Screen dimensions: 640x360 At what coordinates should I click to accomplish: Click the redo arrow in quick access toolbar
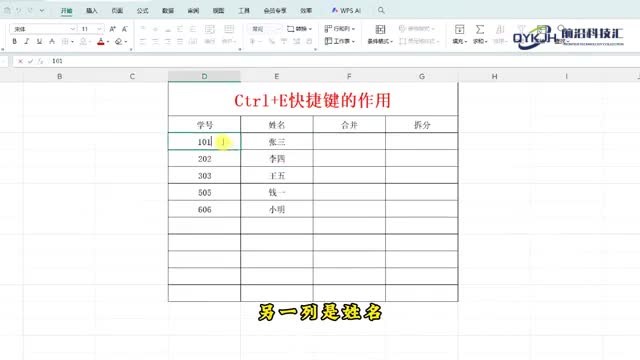coord(30,11)
